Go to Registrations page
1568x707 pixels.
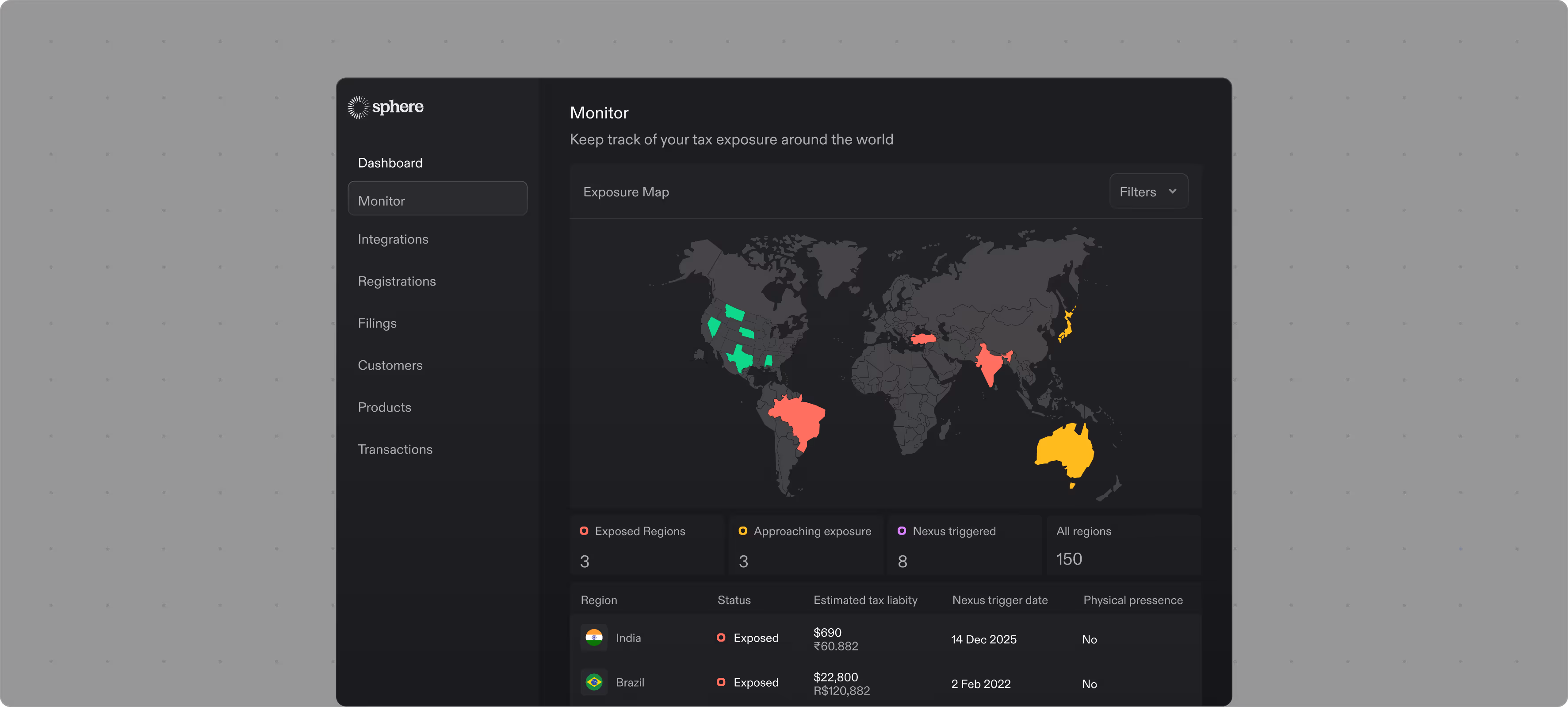pos(397,281)
